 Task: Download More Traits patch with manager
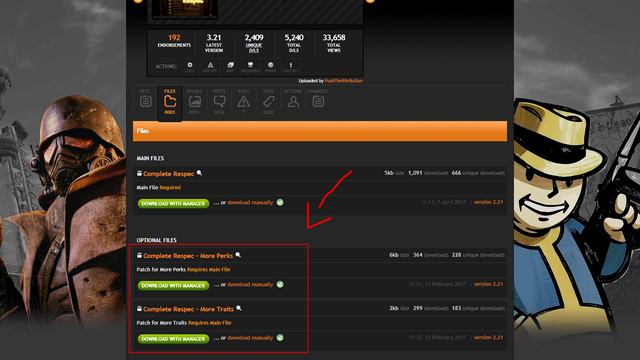173,339
